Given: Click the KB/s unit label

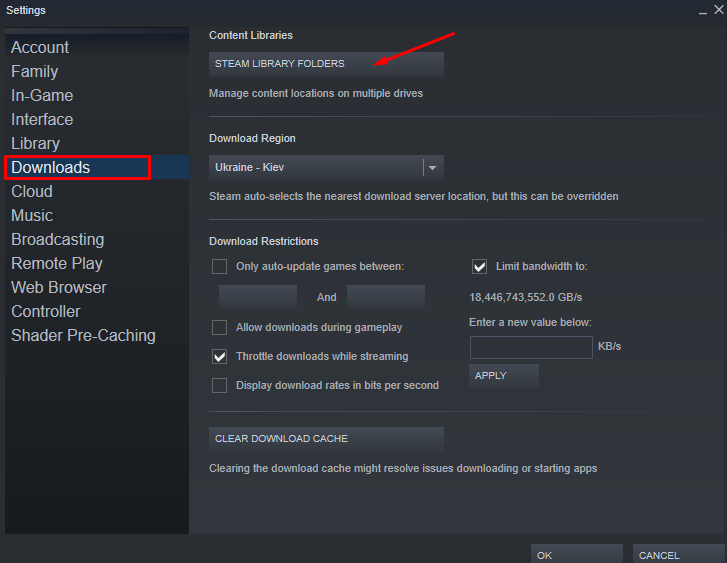Looking at the screenshot, I should [x=609, y=346].
